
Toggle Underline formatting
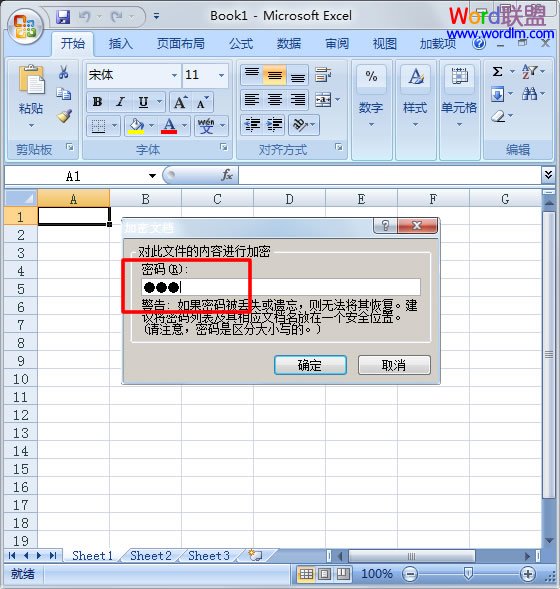point(143,102)
